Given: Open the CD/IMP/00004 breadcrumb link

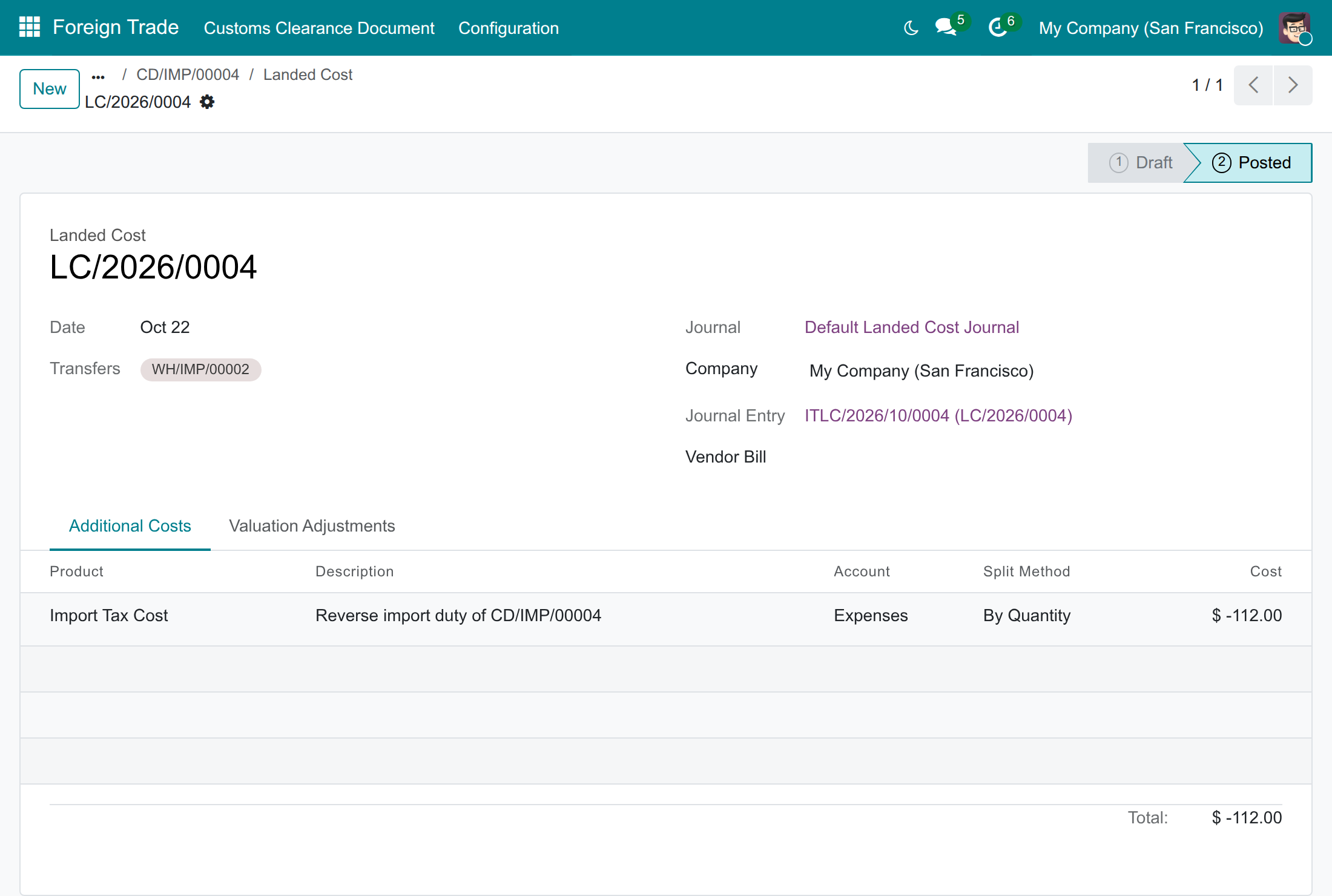Looking at the screenshot, I should tap(188, 74).
